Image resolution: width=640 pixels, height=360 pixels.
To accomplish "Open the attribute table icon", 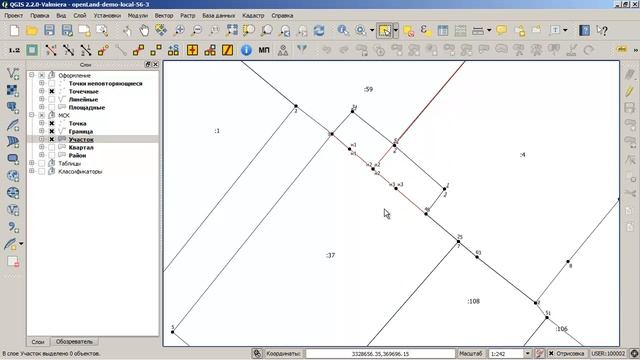I will point(443,31).
